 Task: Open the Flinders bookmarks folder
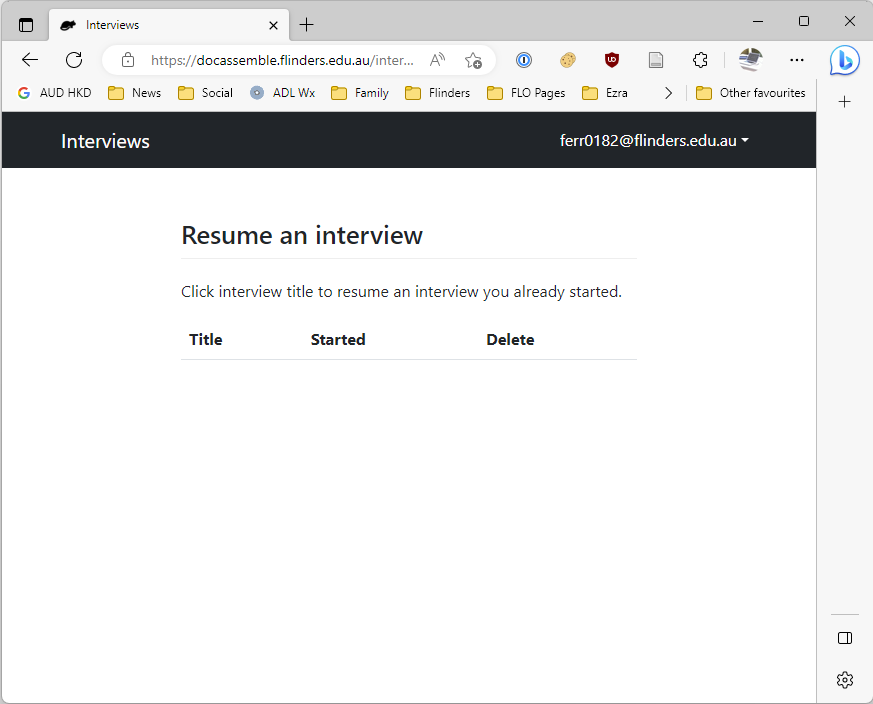438,92
